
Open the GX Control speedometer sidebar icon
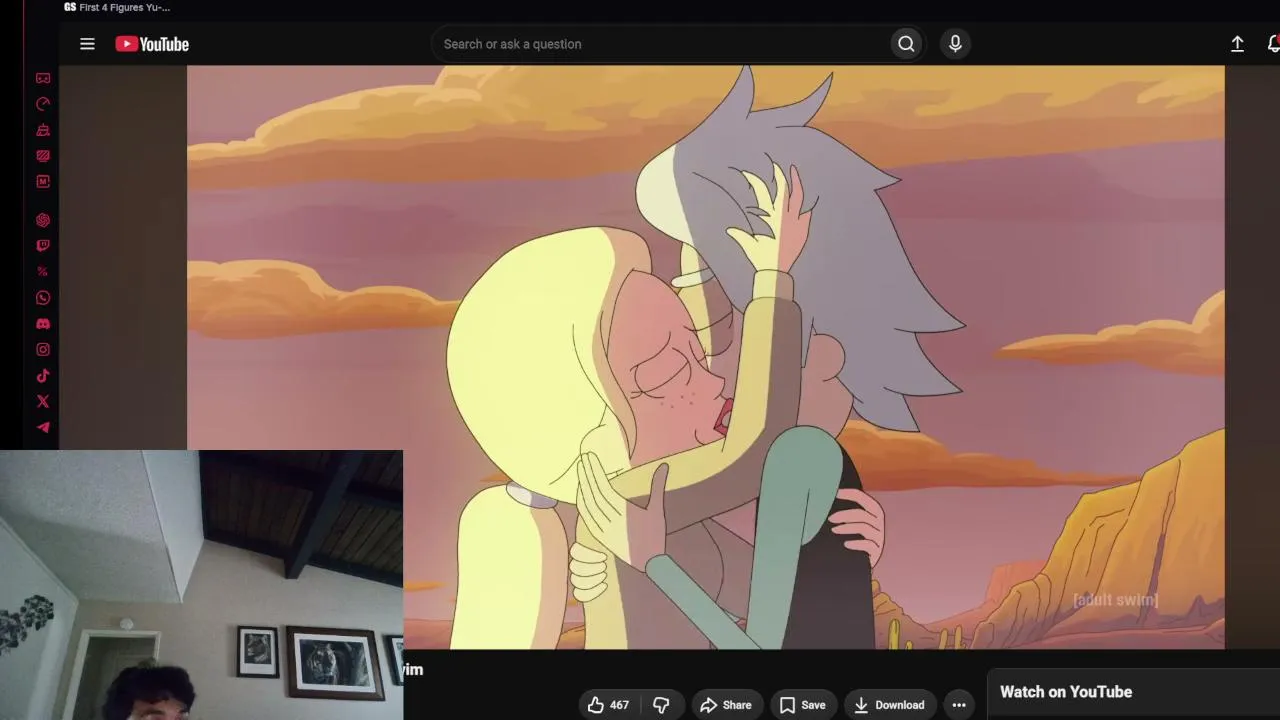(x=43, y=104)
